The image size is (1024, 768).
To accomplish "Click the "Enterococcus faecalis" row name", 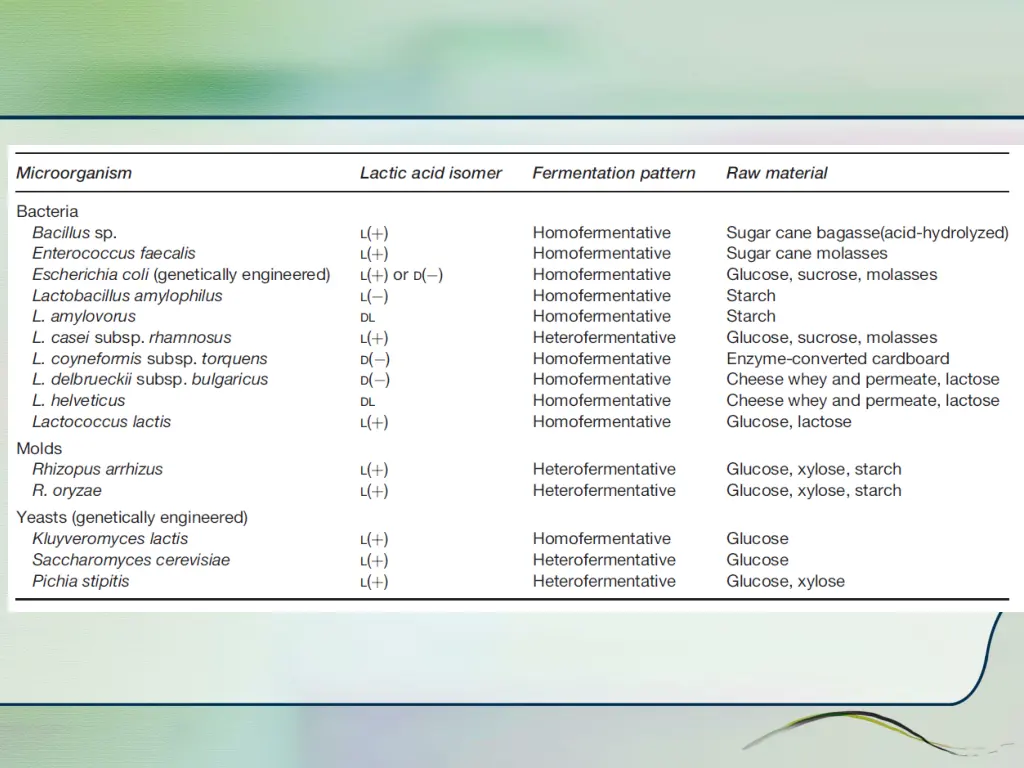I will (x=114, y=253).
